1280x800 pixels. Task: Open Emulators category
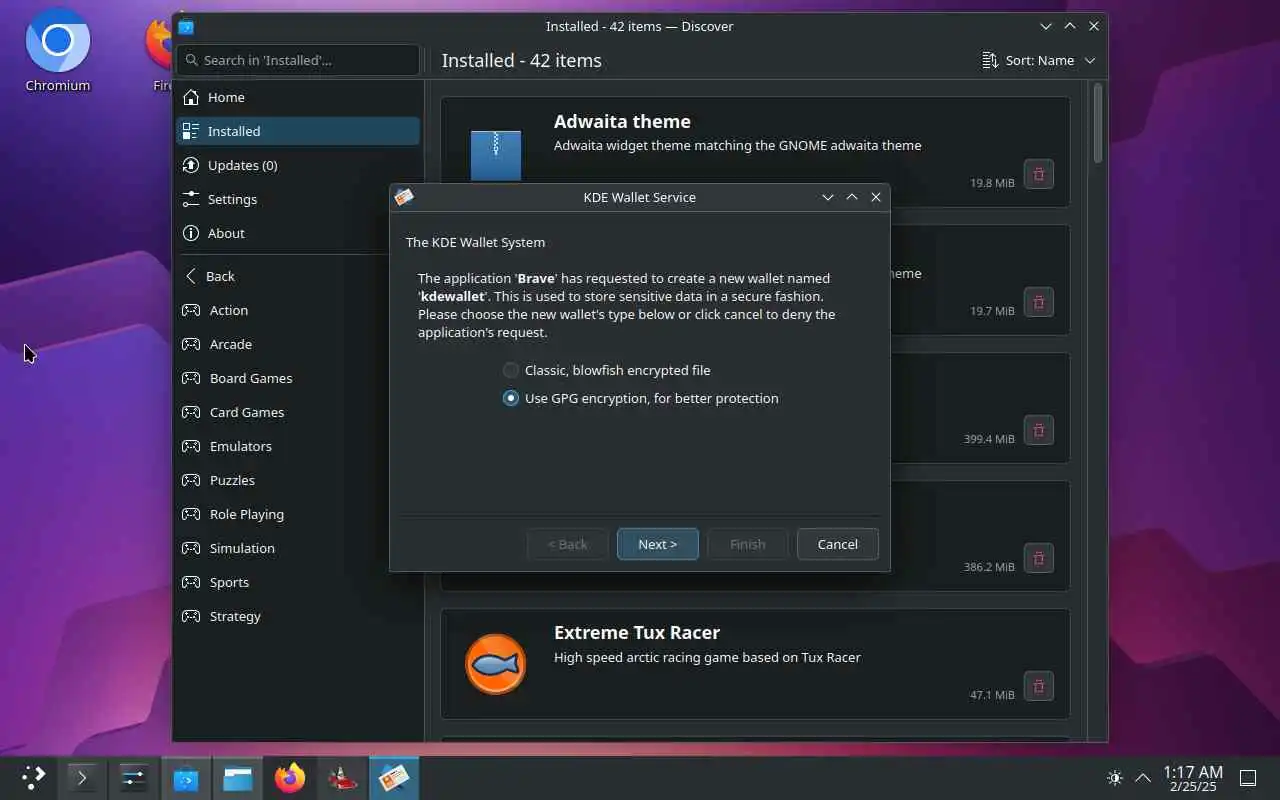[x=298, y=446]
